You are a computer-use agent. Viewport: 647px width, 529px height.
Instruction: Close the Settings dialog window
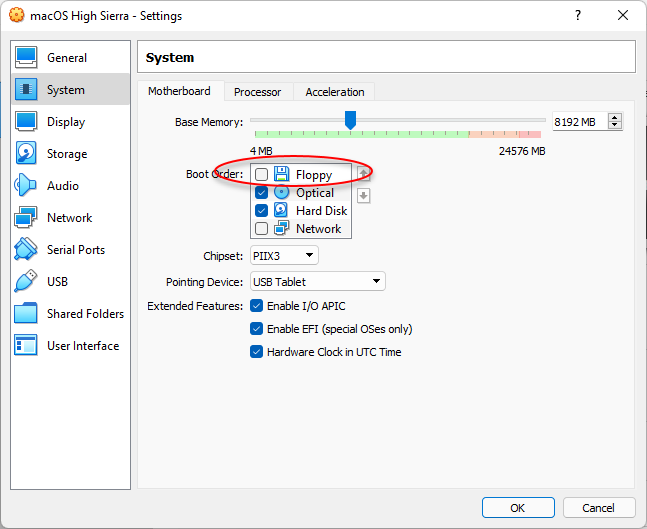coord(623,15)
